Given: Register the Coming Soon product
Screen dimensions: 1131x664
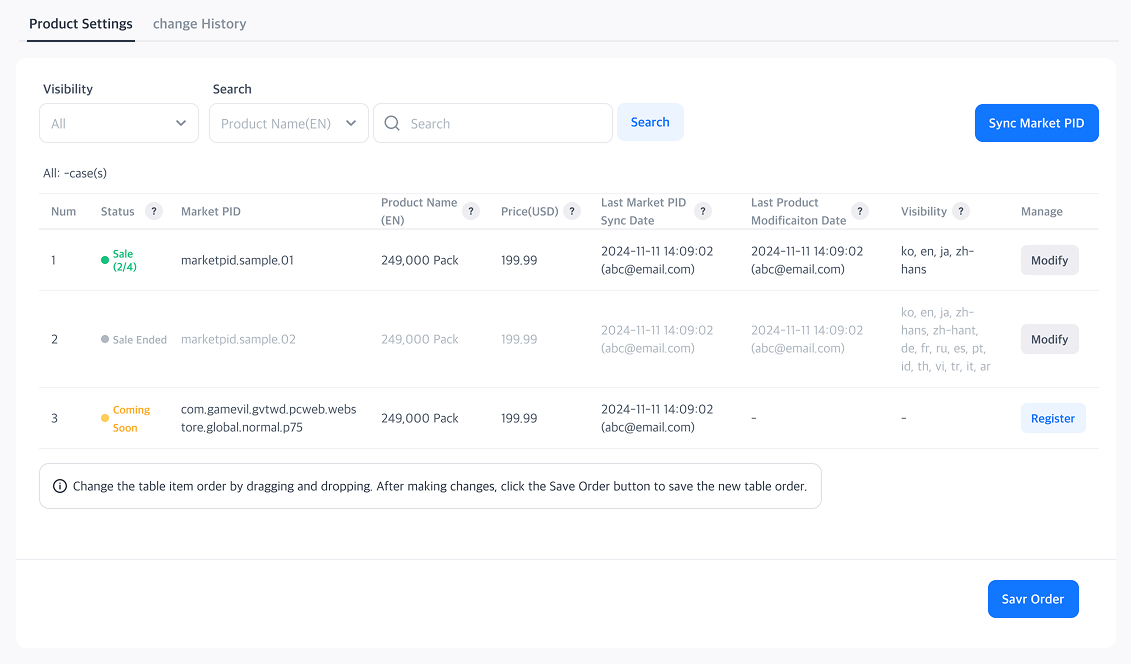Looking at the screenshot, I should coord(1052,418).
